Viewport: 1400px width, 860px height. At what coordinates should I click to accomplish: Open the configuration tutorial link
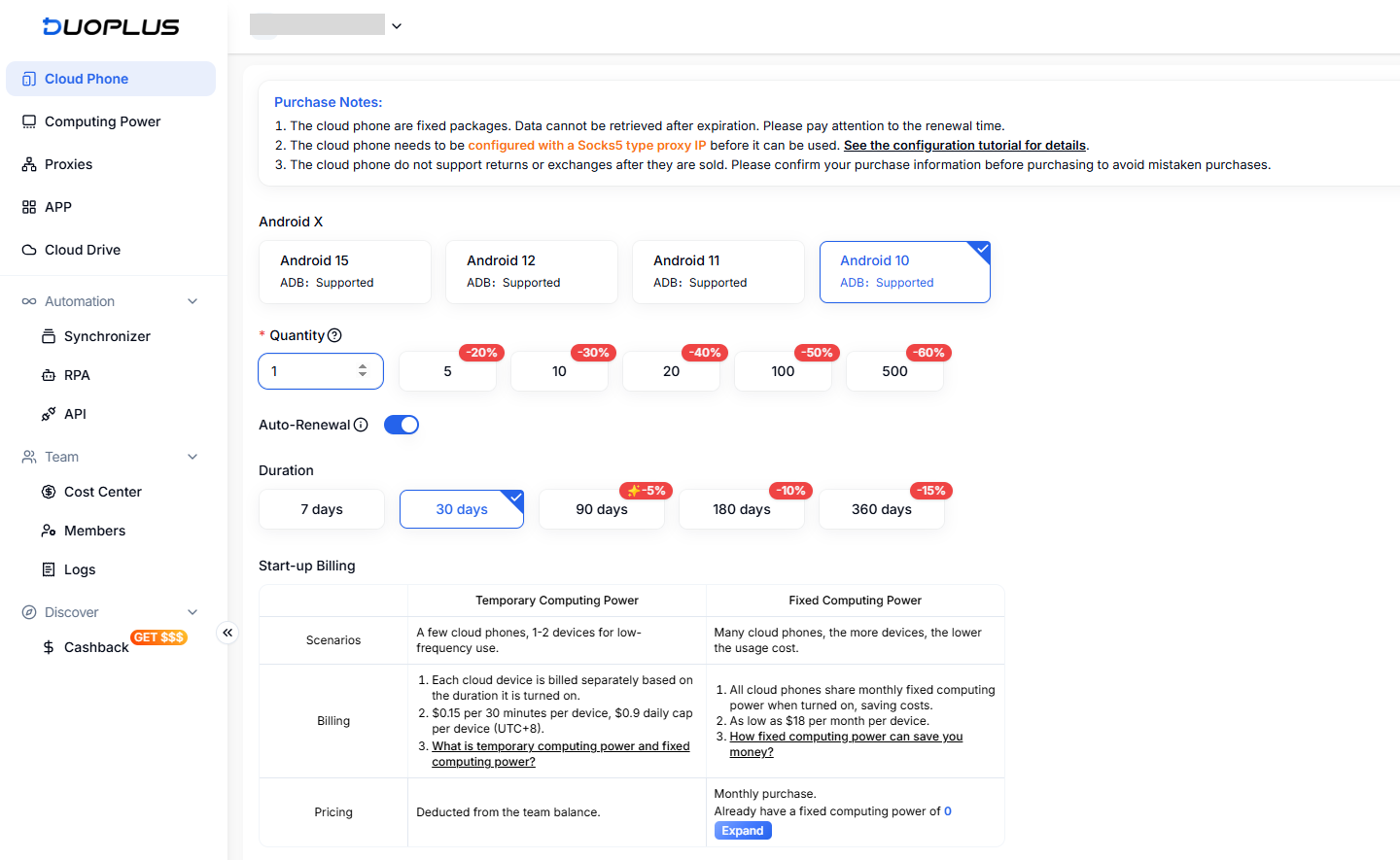(x=964, y=145)
